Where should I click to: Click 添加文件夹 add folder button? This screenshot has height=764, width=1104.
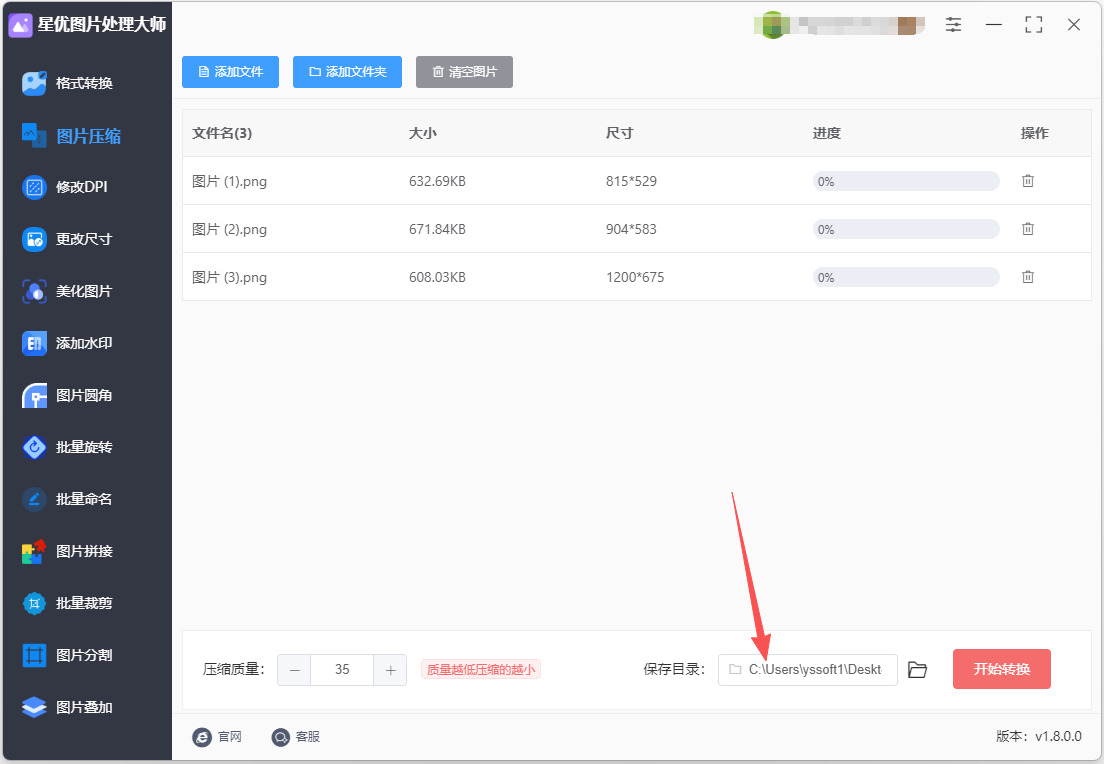point(347,72)
